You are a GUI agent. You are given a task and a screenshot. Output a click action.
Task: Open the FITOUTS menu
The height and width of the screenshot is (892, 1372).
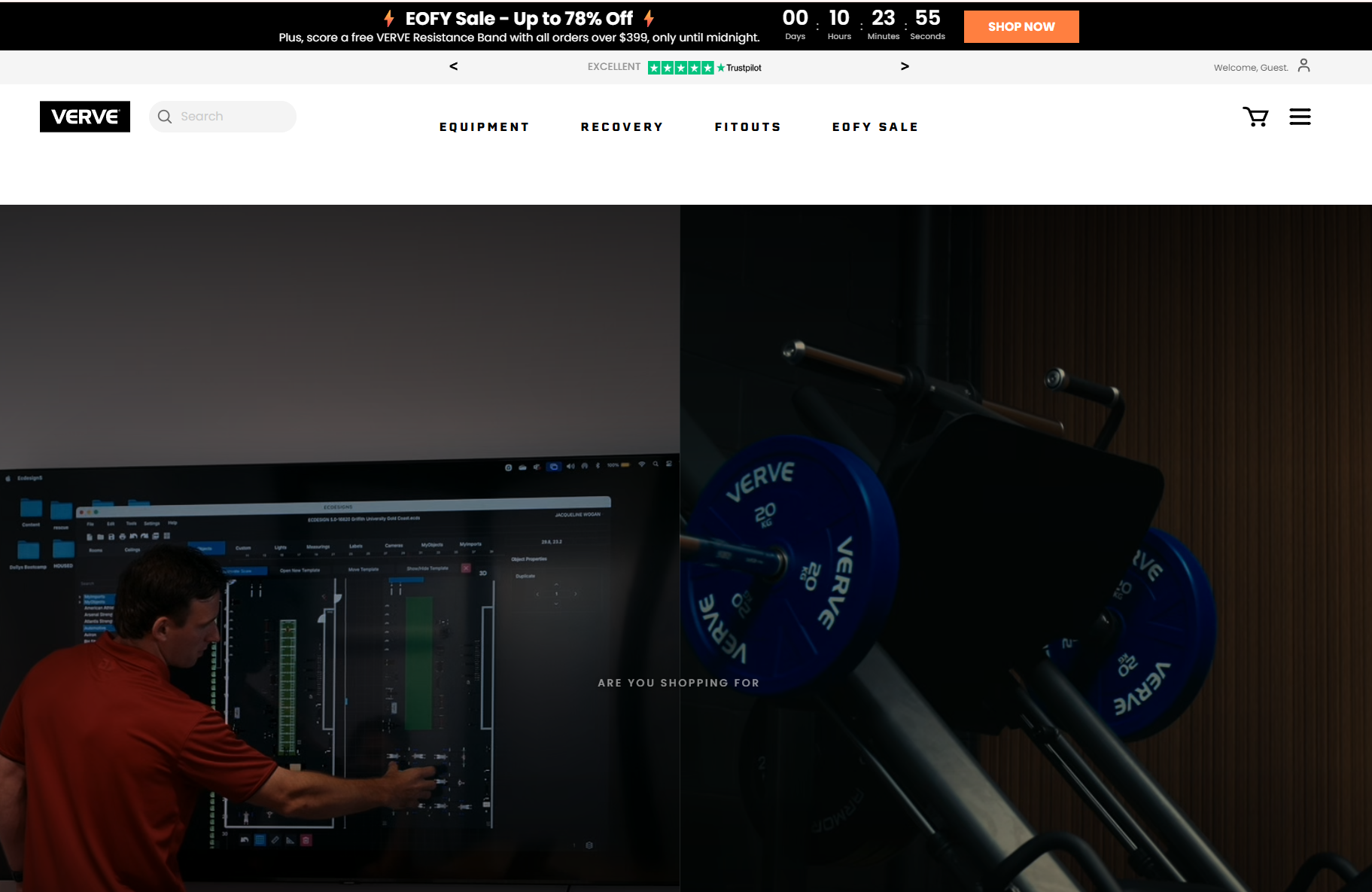point(748,127)
